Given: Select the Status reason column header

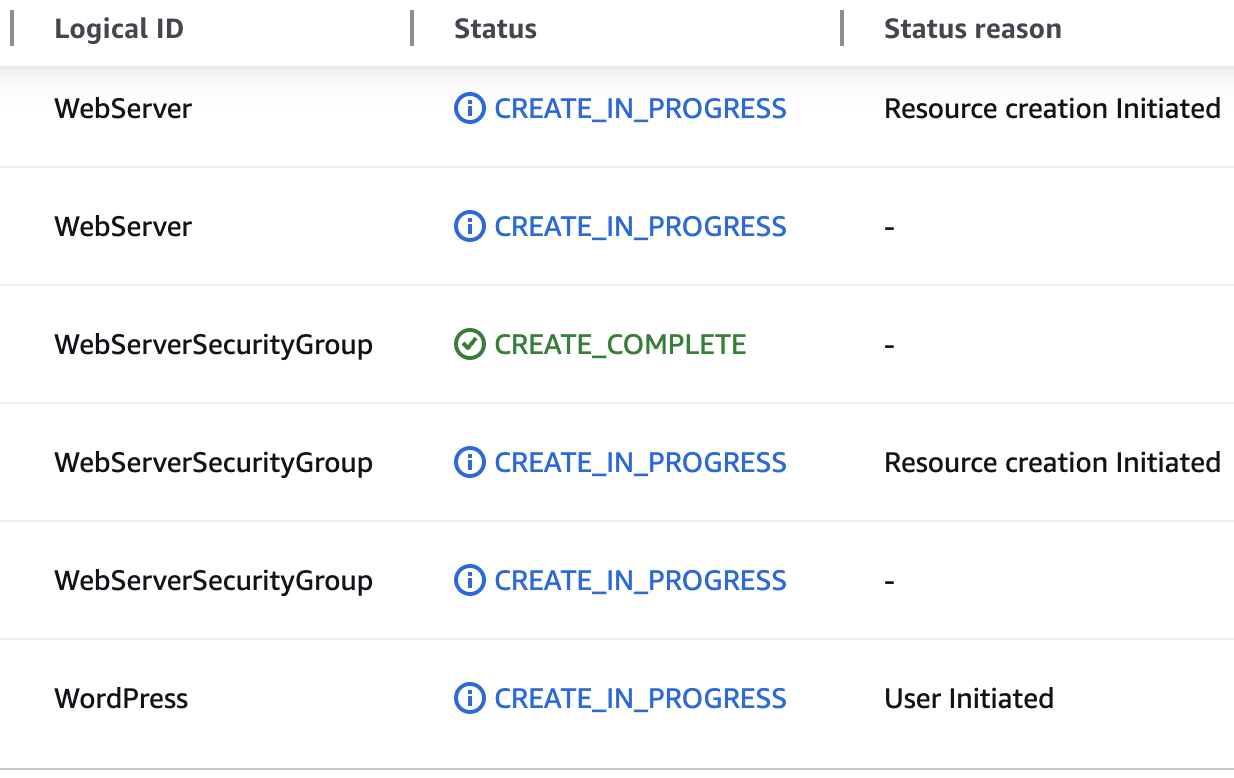Looking at the screenshot, I should click(x=972, y=28).
